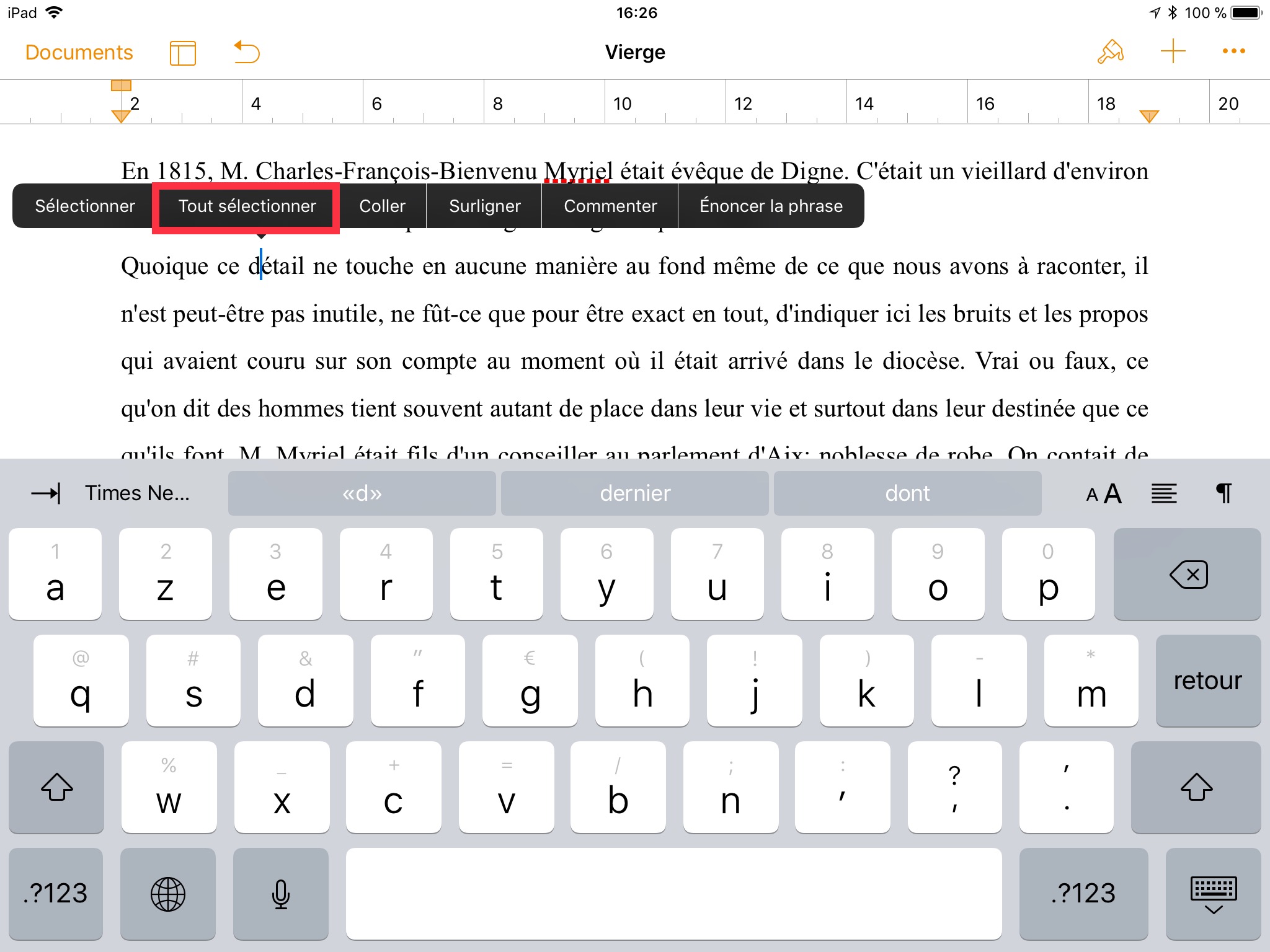Open the font size AA control
Viewport: 1270px width, 952px height.
1104,493
